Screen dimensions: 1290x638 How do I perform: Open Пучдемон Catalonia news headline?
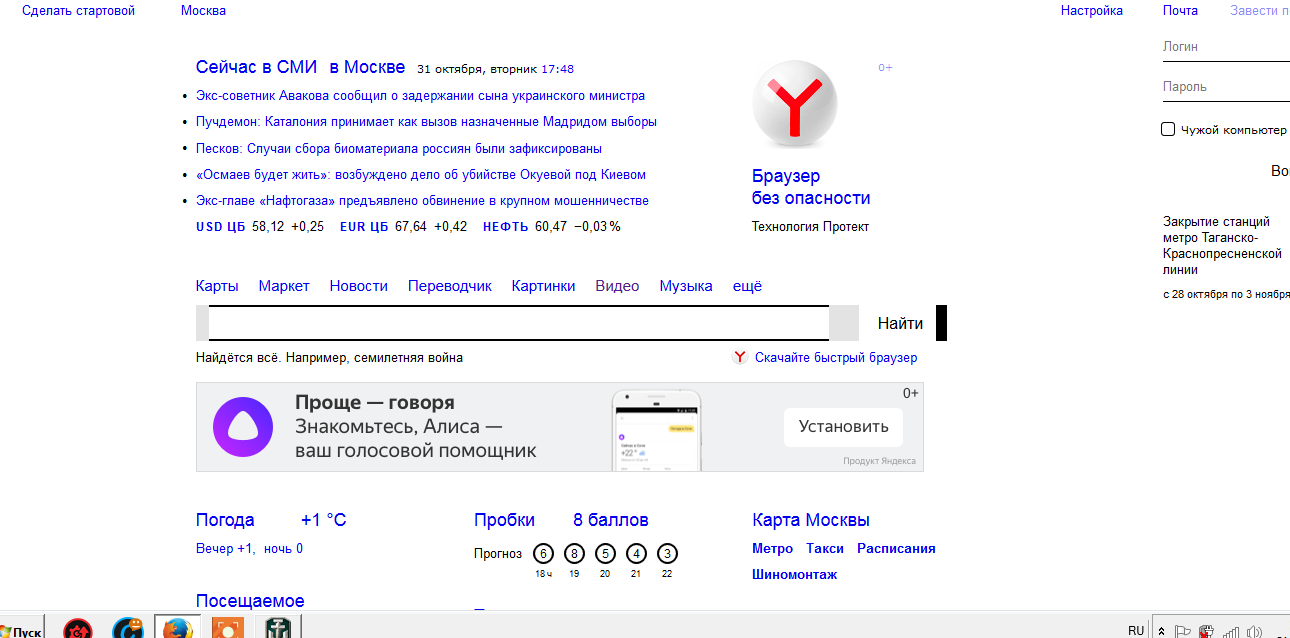(426, 122)
